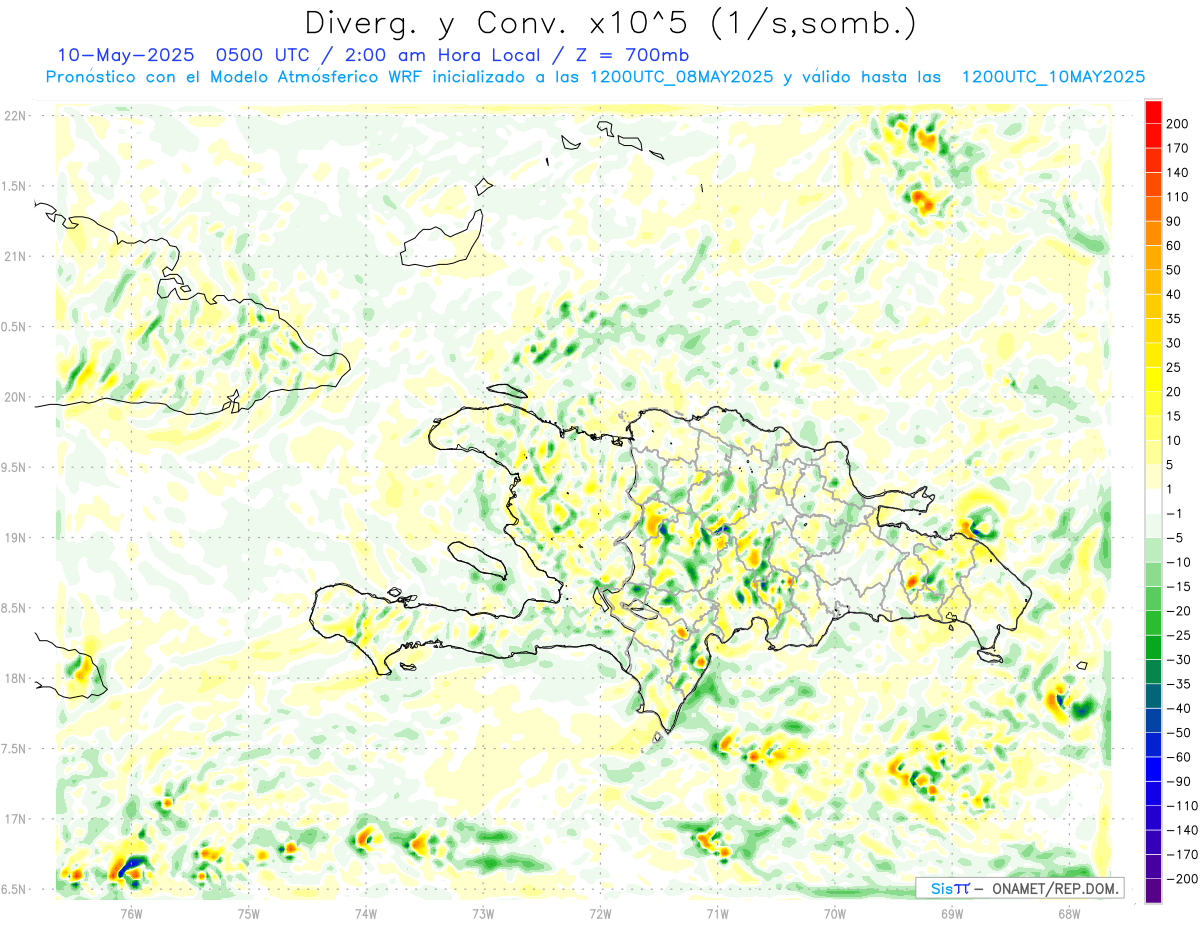The width and height of the screenshot is (1200, 927).
Task: Click the positive '35' colorbar label
Action: 1174,318
